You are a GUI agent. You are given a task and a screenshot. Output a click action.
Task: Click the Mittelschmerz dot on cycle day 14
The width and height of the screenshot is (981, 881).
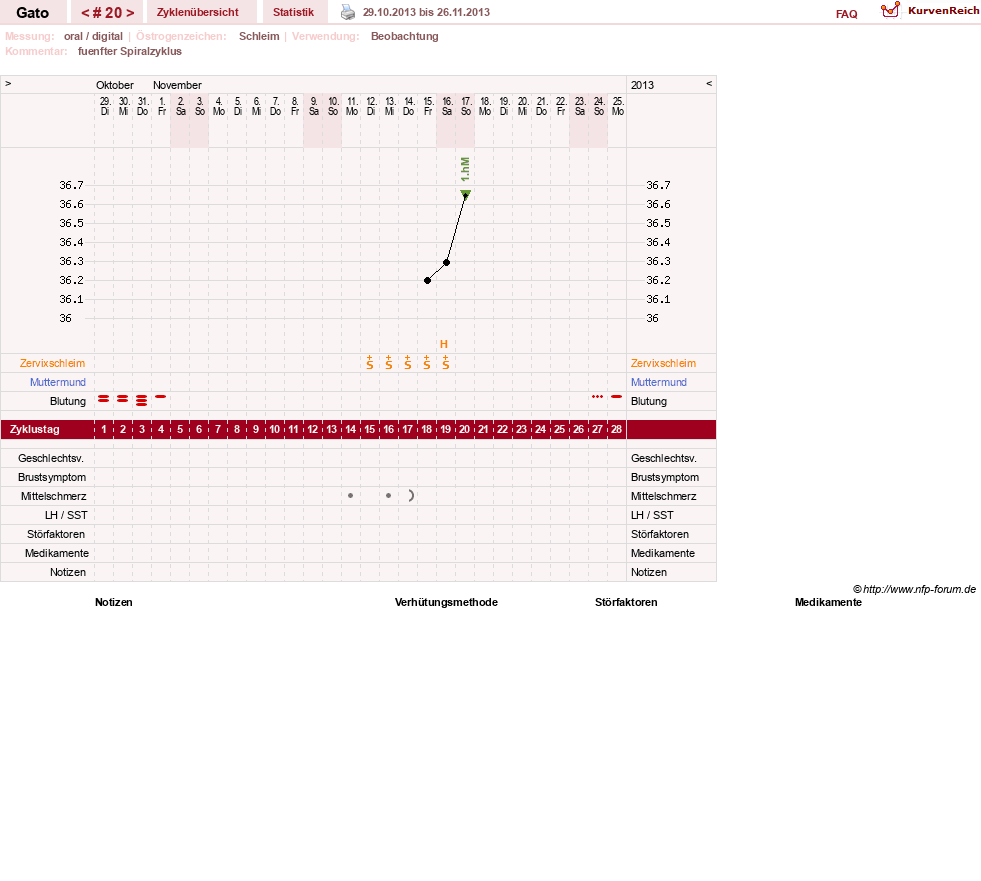click(x=350, y=496)
